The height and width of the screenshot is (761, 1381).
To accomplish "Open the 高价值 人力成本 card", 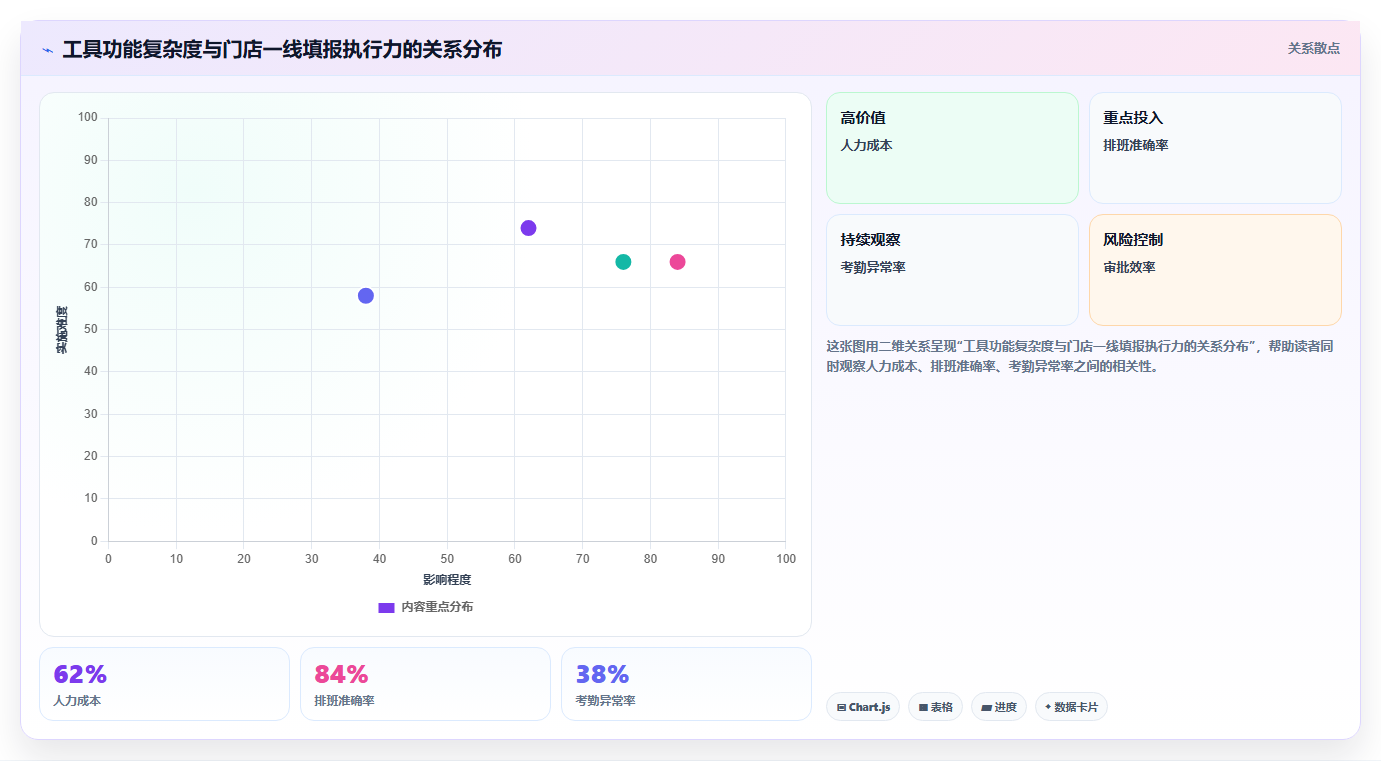I will click(952, 148).
